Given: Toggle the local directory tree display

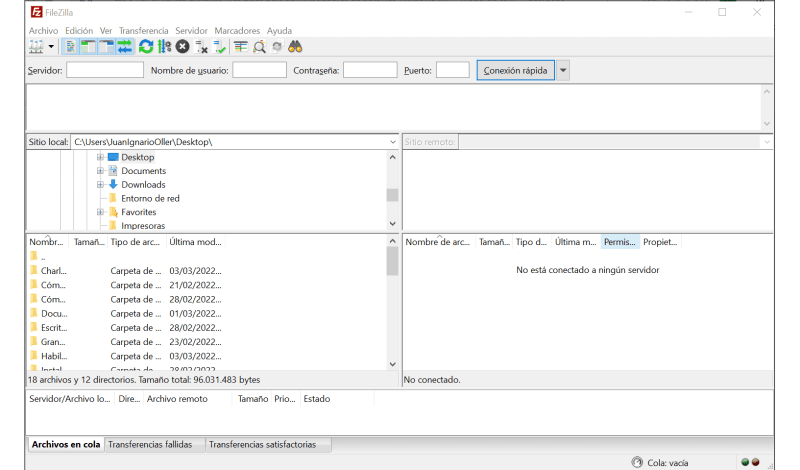Looking at the screenshot, I should [88, 47].
